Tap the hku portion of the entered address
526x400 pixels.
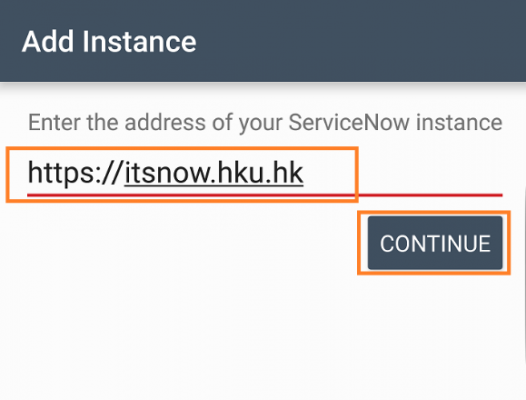point(240,173)
